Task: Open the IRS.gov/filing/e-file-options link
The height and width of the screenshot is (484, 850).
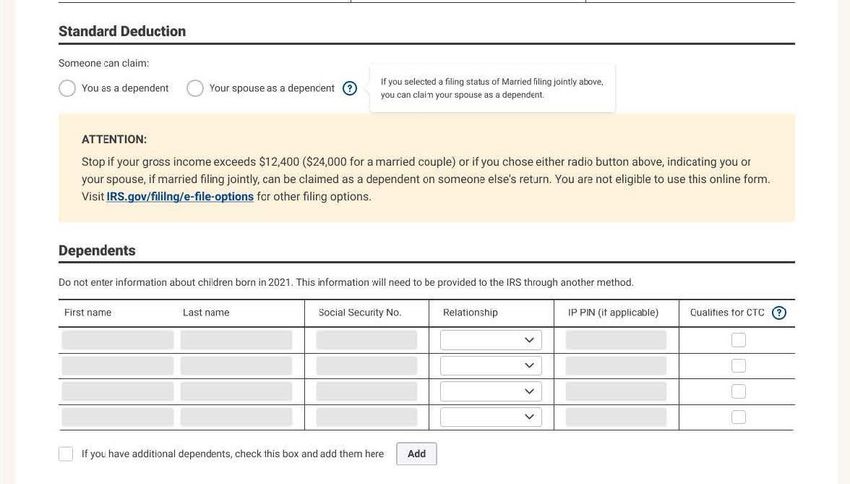Action: tap(180, 197)
